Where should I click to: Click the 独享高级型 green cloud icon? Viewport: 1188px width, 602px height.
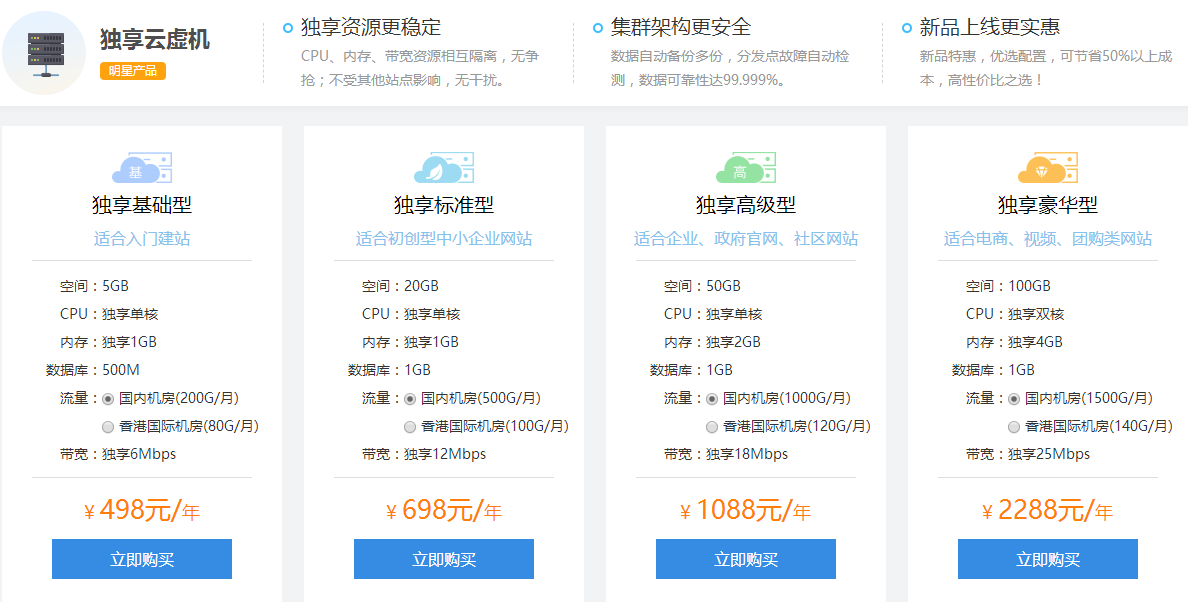tap(746, 168)
